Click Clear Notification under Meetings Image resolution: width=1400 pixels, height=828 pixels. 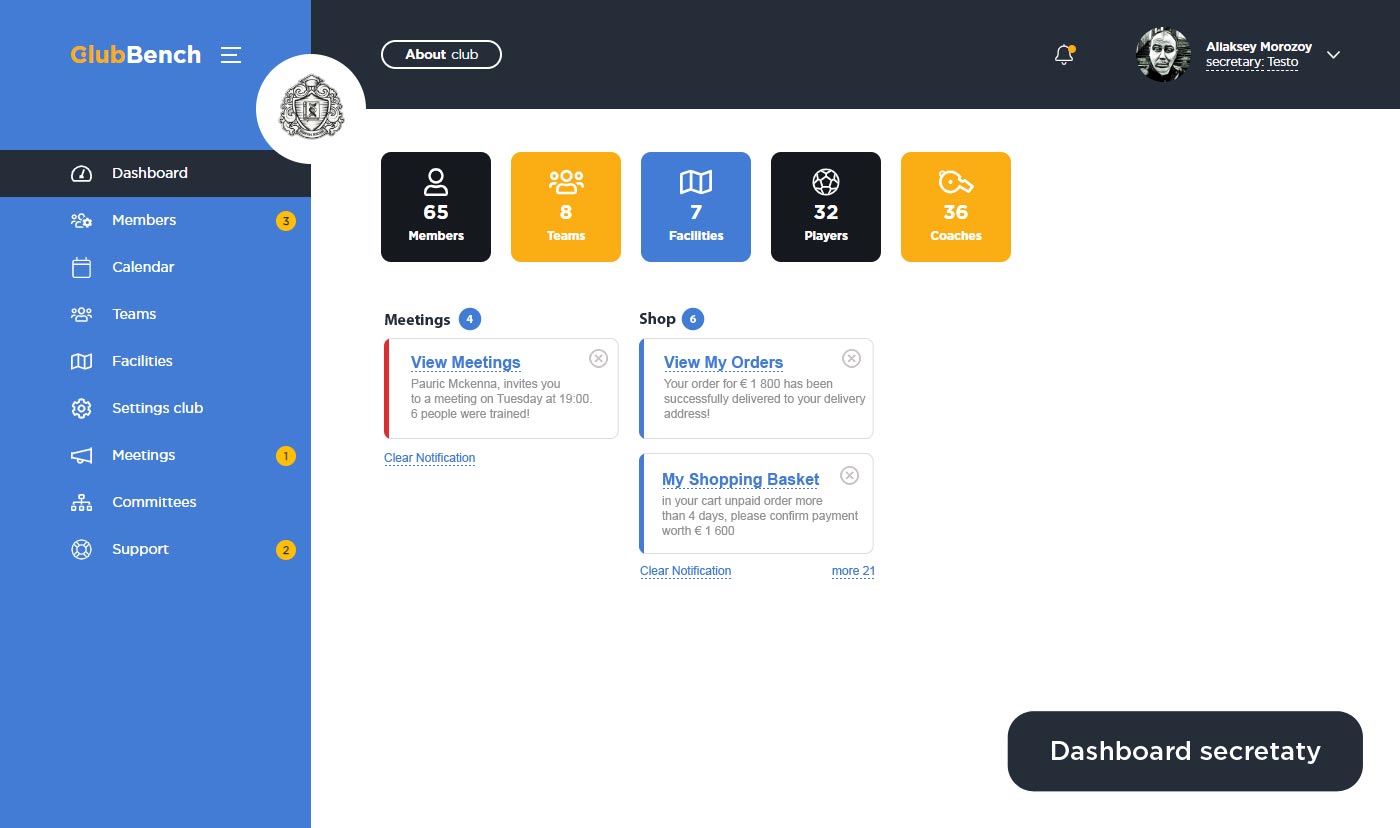(x=429, y=458)
